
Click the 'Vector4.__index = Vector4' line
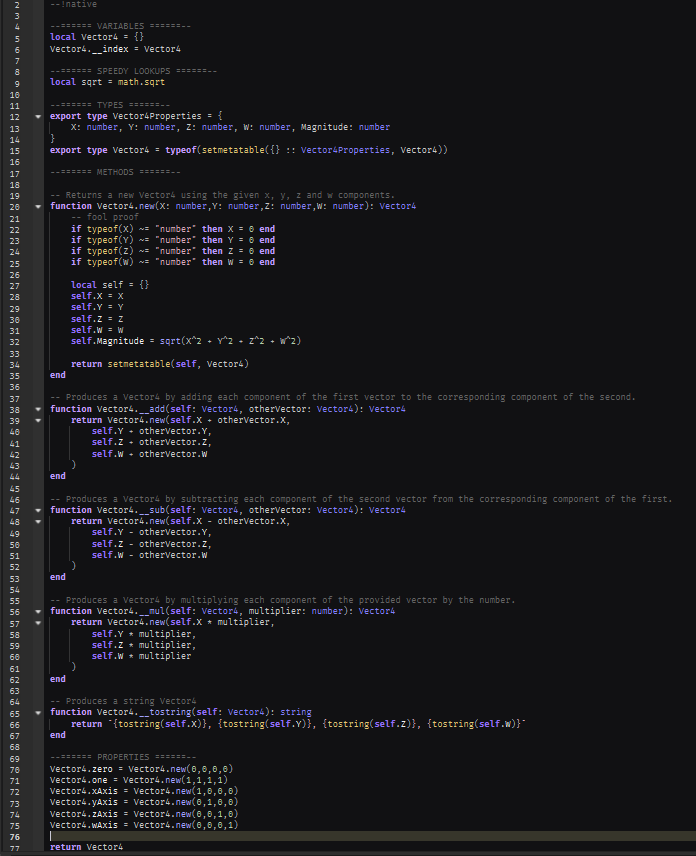tap(115, 49)
